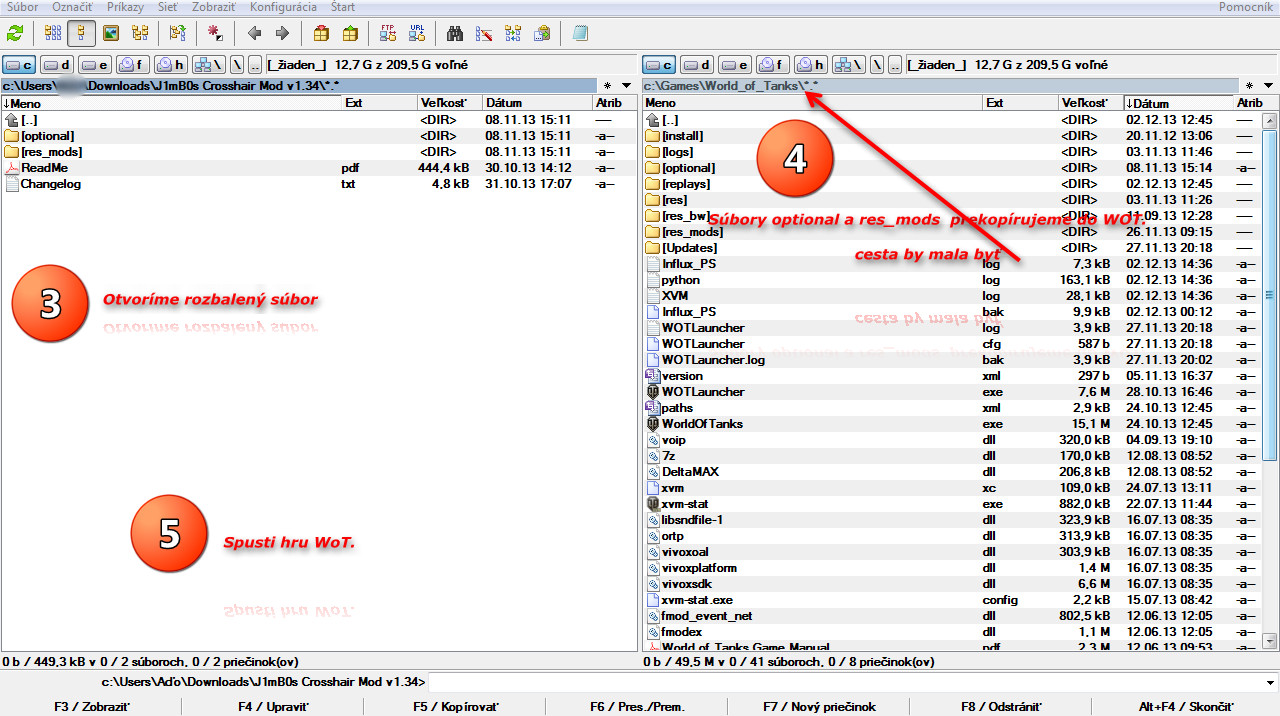The height and width of the screenshot is (716, 1280).
Task: Go back with the left arrow icon
Action: [254, 33]
